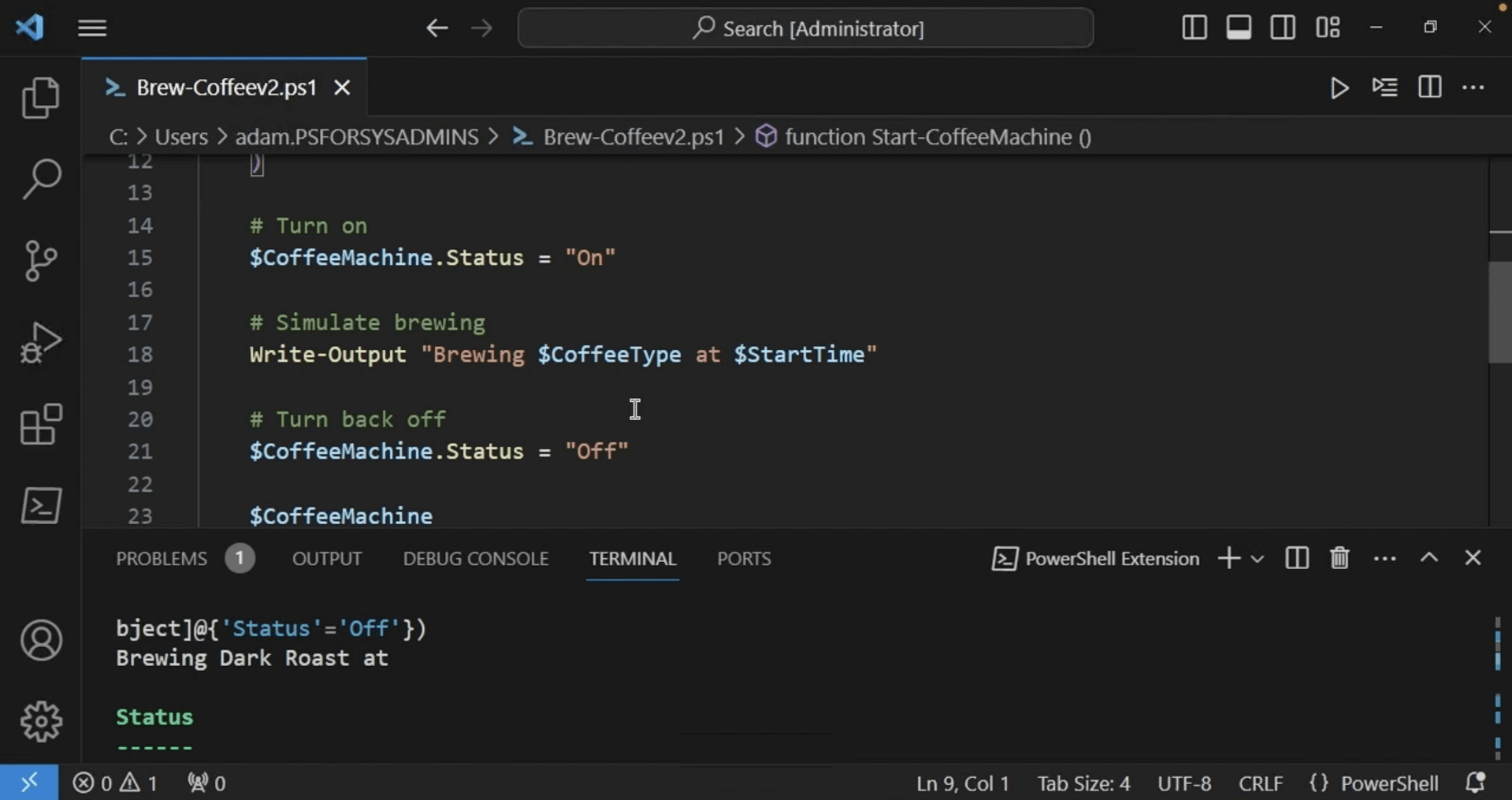Image resolution: width=1512 pixels, height=800 pixels.
Task: Click the editor vertical scrollbar thumb
Action: pos(1499,311)
